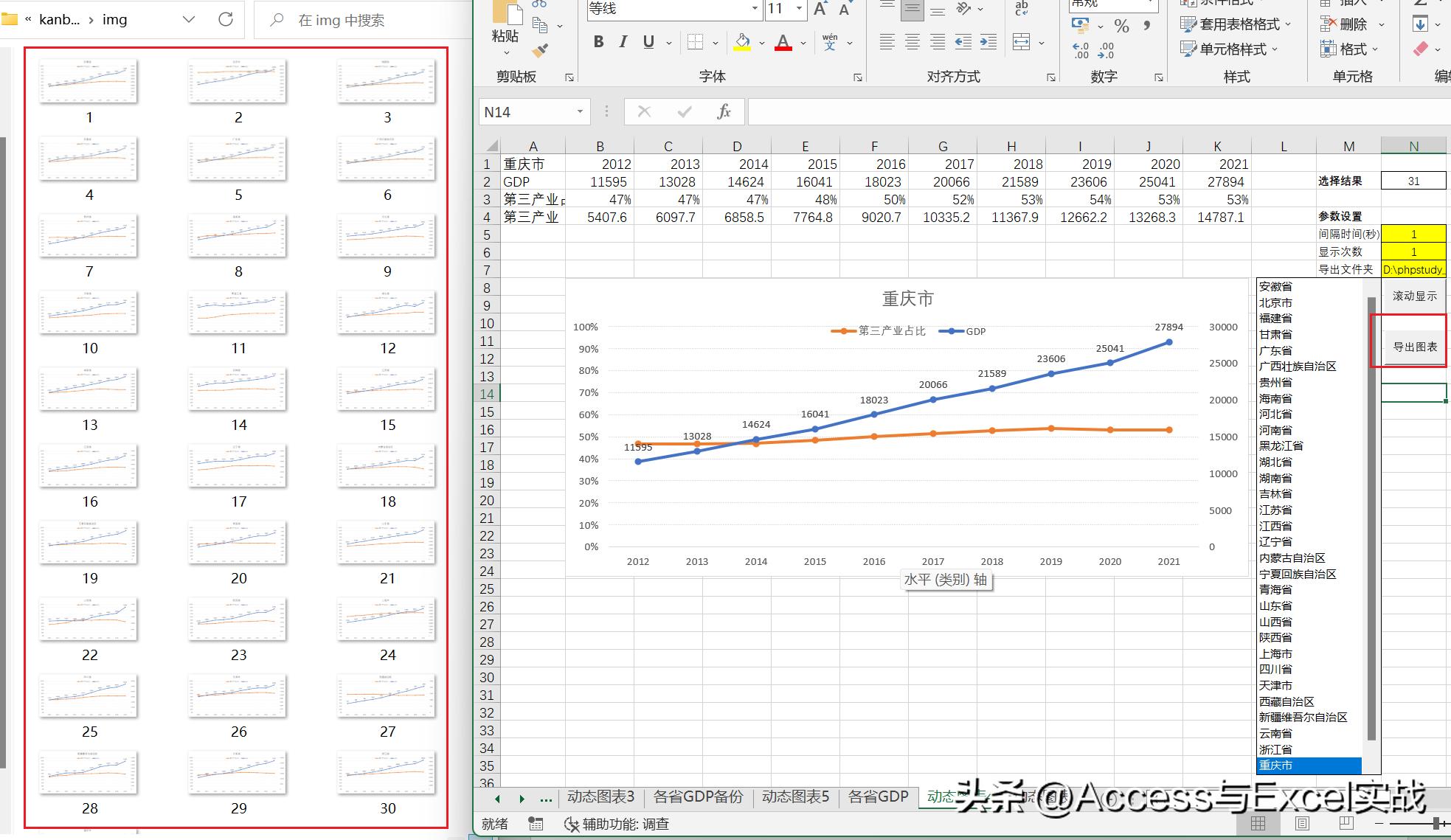Click the refresh icon in File Explorer
This screenshot has height=840, width=1451.
[226, 19]
